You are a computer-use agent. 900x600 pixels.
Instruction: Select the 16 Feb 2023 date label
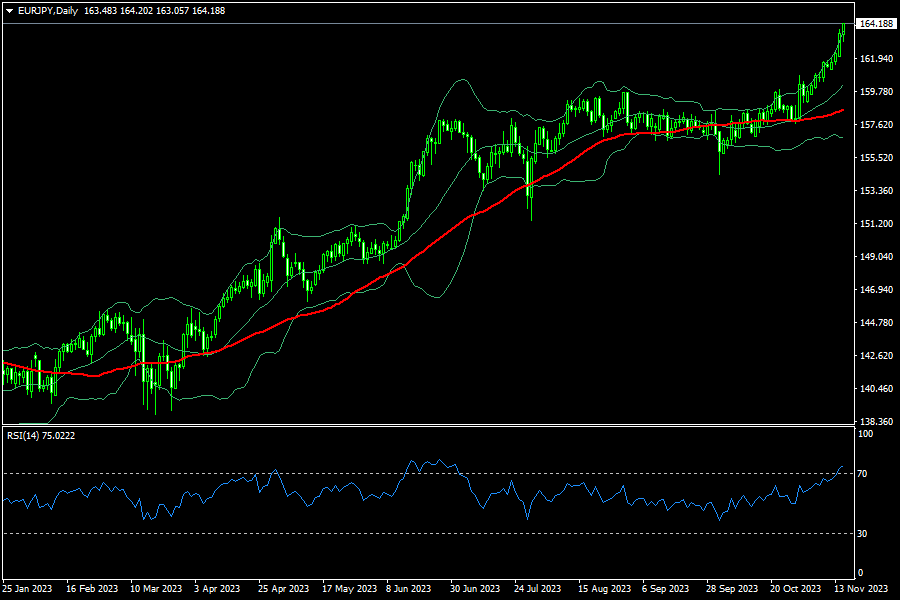(92, 589)
